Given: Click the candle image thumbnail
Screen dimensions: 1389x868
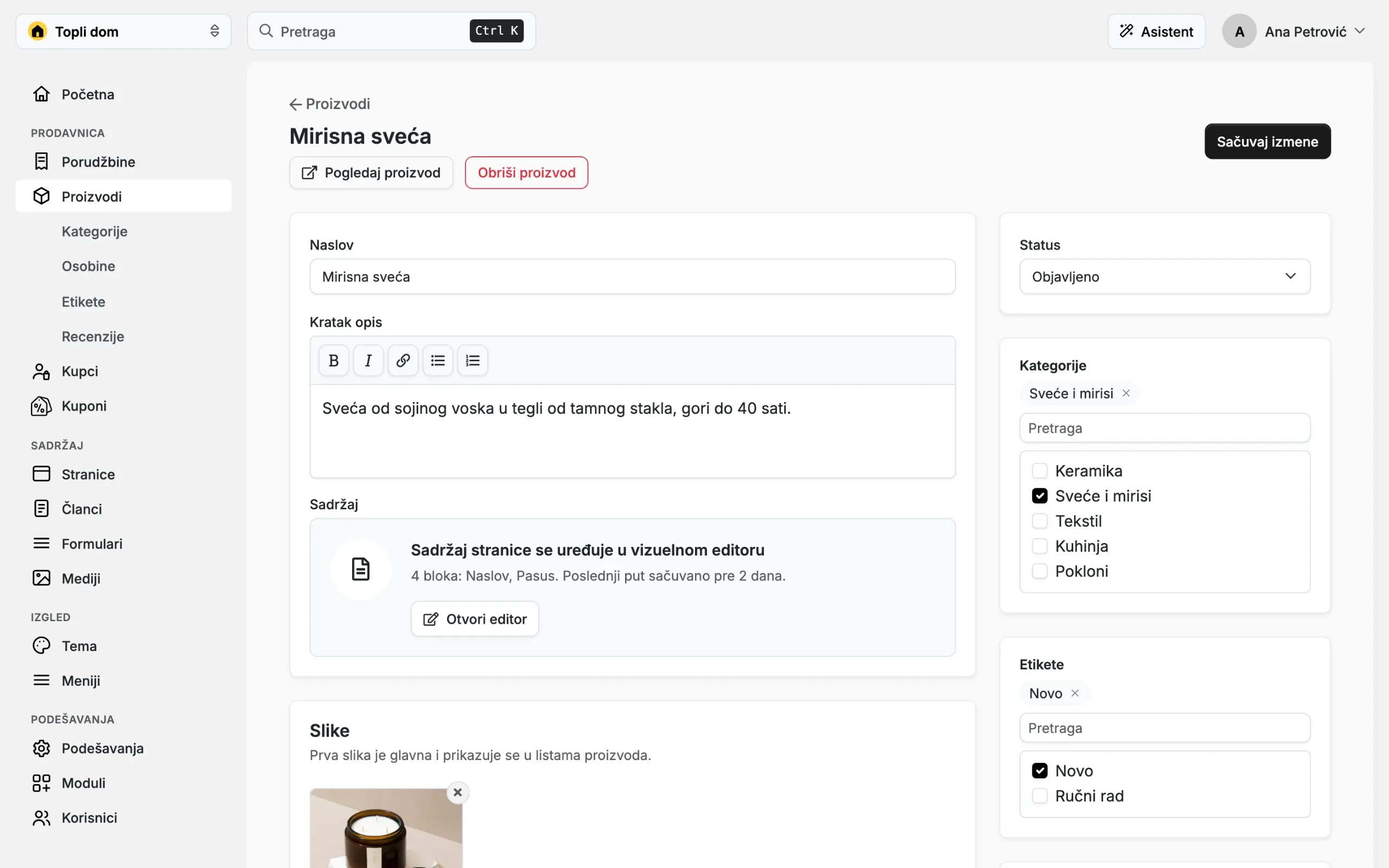Looking at the screenshot, I should pyautogui.click(x=386, y=828).
